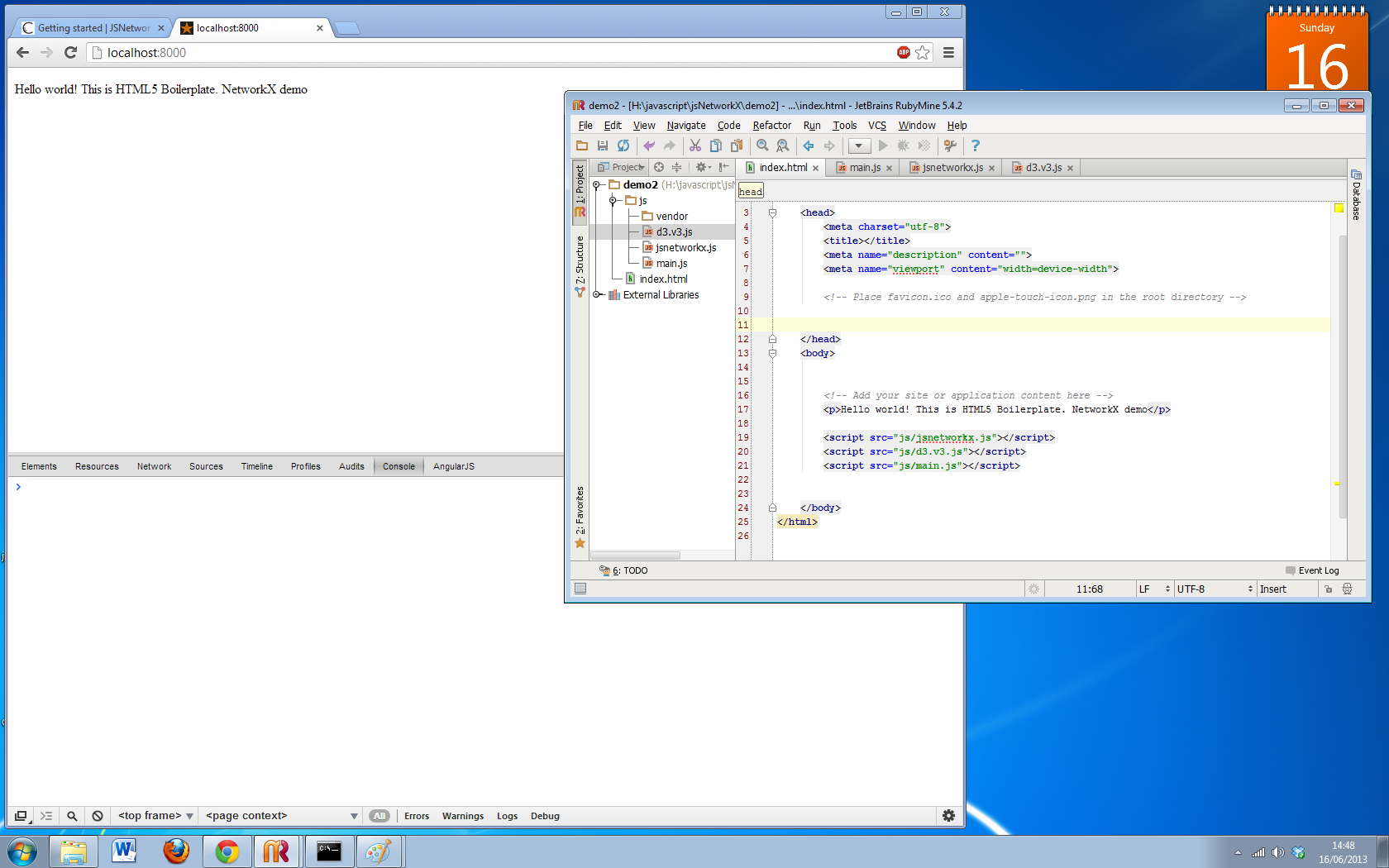Screen dimensions: 1389x868
Task: Click the Navigate Forward arrow in RubyMine toolbar
Action: [829, 145]
